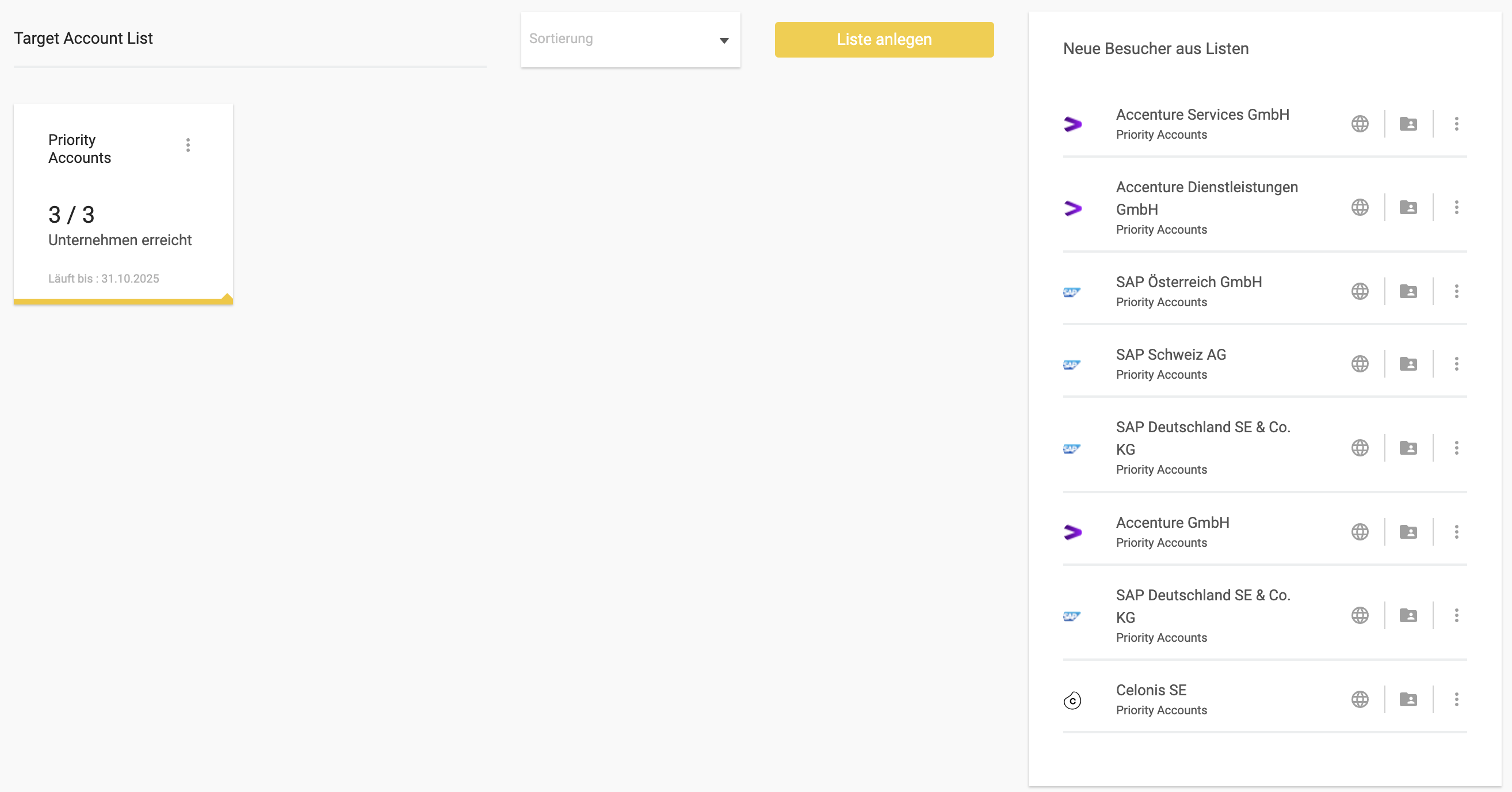Open three-dot menu for Accenture Dienstleistungen GmbH
The image size is (1512, 792).
pyautogui.click(x=1456, y=207)
